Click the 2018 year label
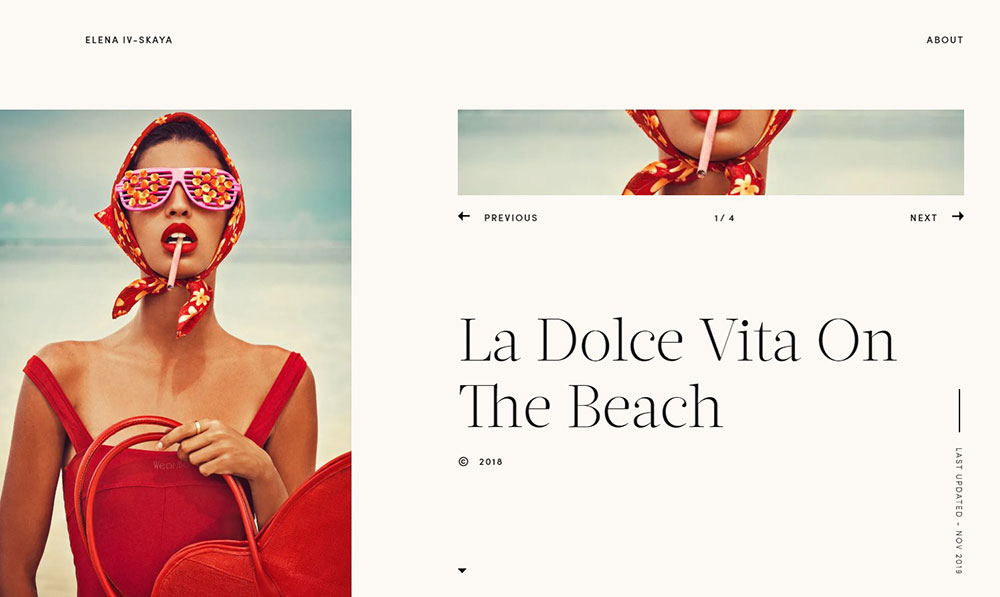 (490, 462)
